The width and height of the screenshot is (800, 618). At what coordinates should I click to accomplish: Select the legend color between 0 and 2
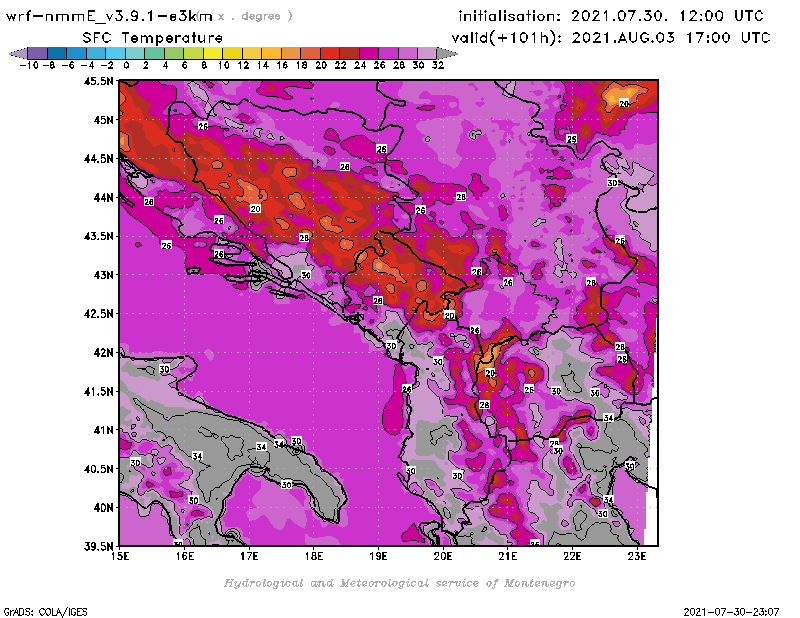pyautogui.click(x=135, y=53)
